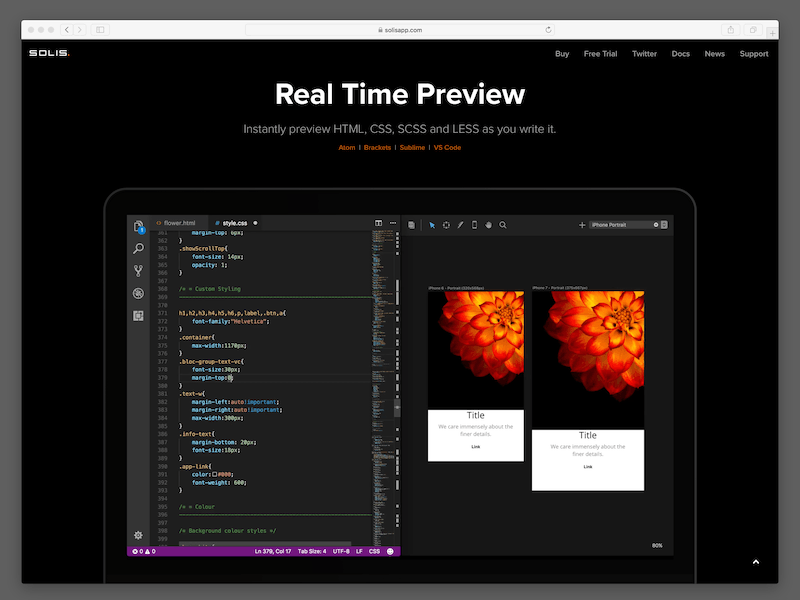Click the 80% zoom level control
This screenshot has height=600, width=800.
(658, 544)
